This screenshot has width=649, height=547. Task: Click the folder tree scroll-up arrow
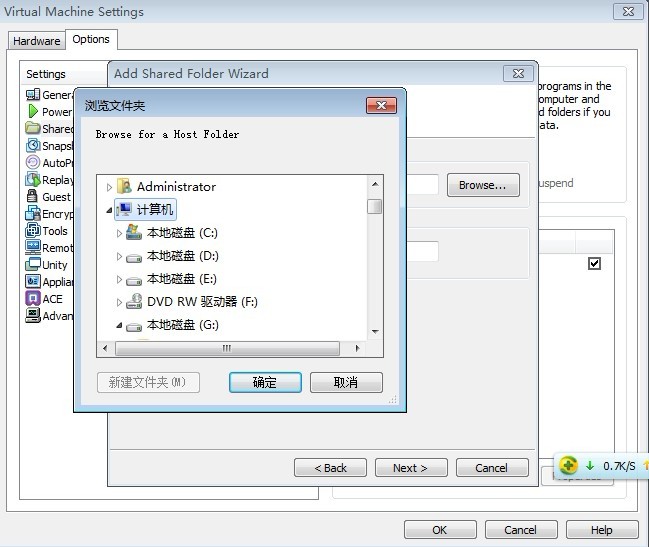tap(375, 184)
